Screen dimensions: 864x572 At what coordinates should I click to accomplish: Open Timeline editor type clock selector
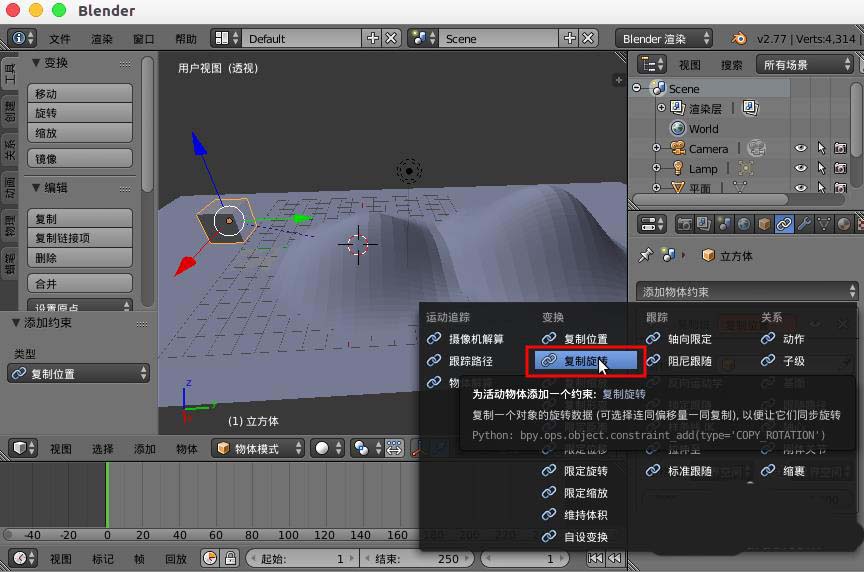pyautogui.click(x=23, y=558)
